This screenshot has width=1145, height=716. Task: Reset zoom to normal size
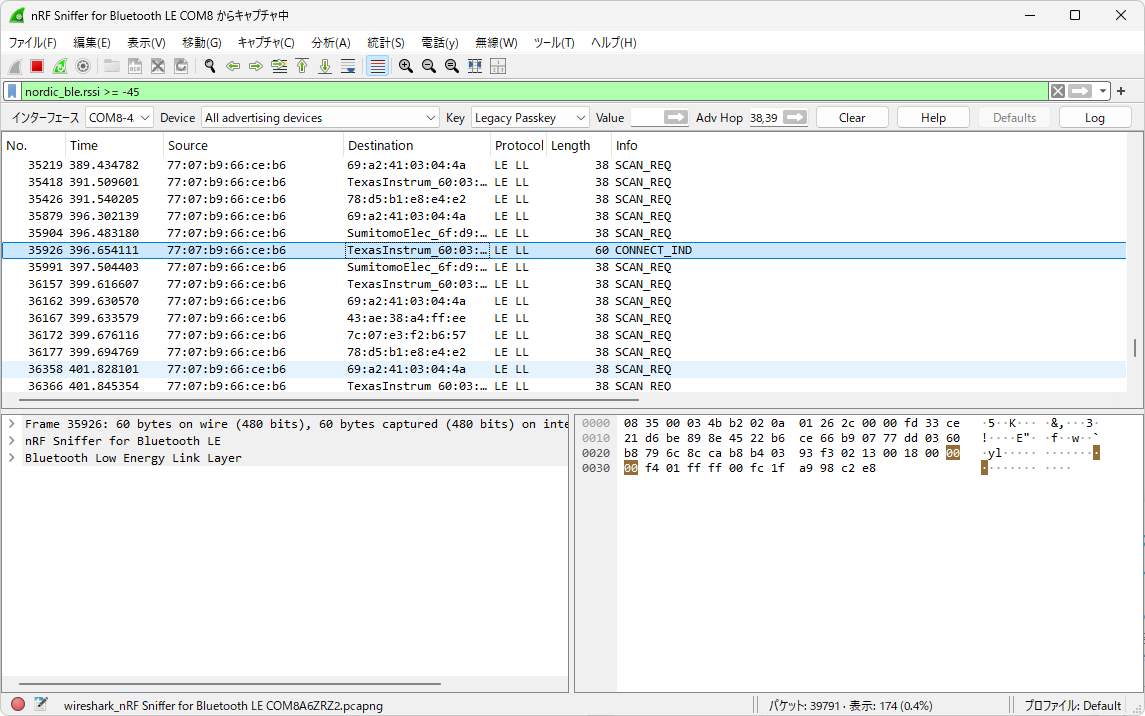tap(450, 66)
